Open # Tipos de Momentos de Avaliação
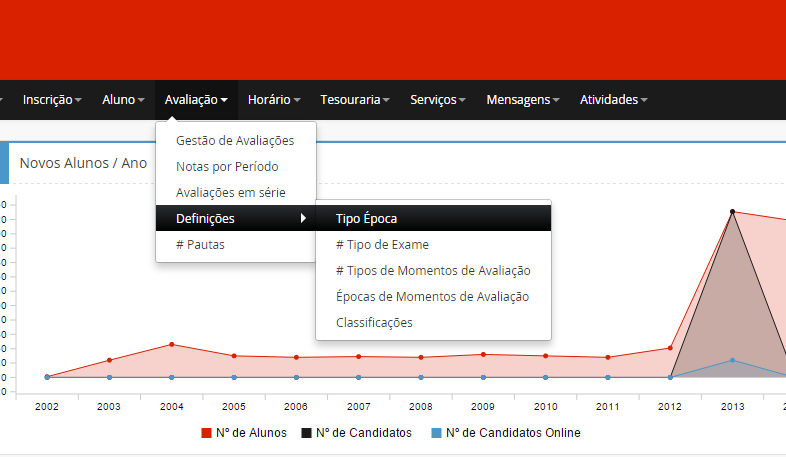This screenshot has width=786, height=457. (433, 271)
